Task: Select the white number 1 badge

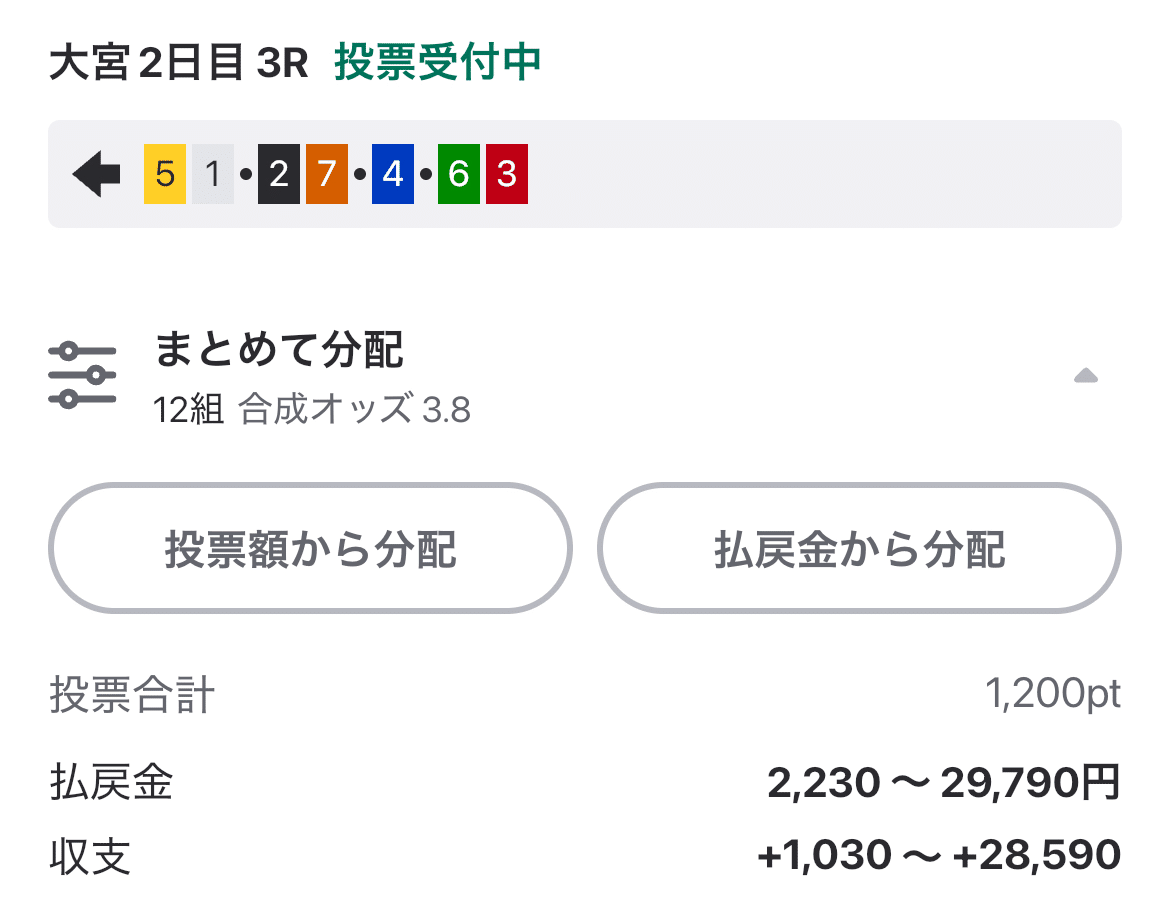Action: 211,173
